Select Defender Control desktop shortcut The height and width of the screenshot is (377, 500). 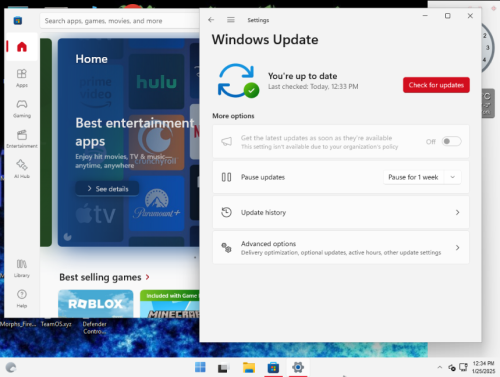[94, 327]
